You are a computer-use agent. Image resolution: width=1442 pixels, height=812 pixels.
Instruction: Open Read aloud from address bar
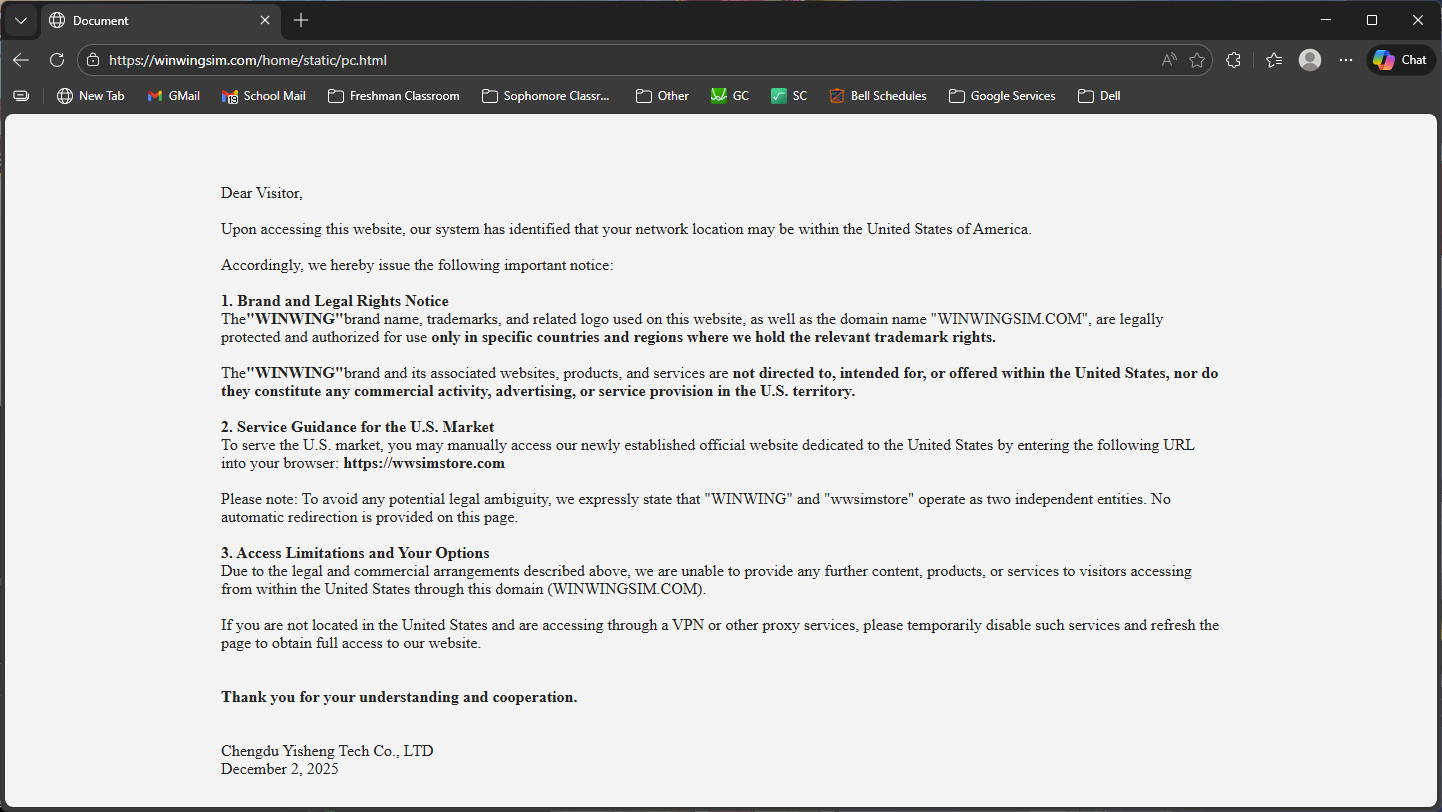(1169, 60)
